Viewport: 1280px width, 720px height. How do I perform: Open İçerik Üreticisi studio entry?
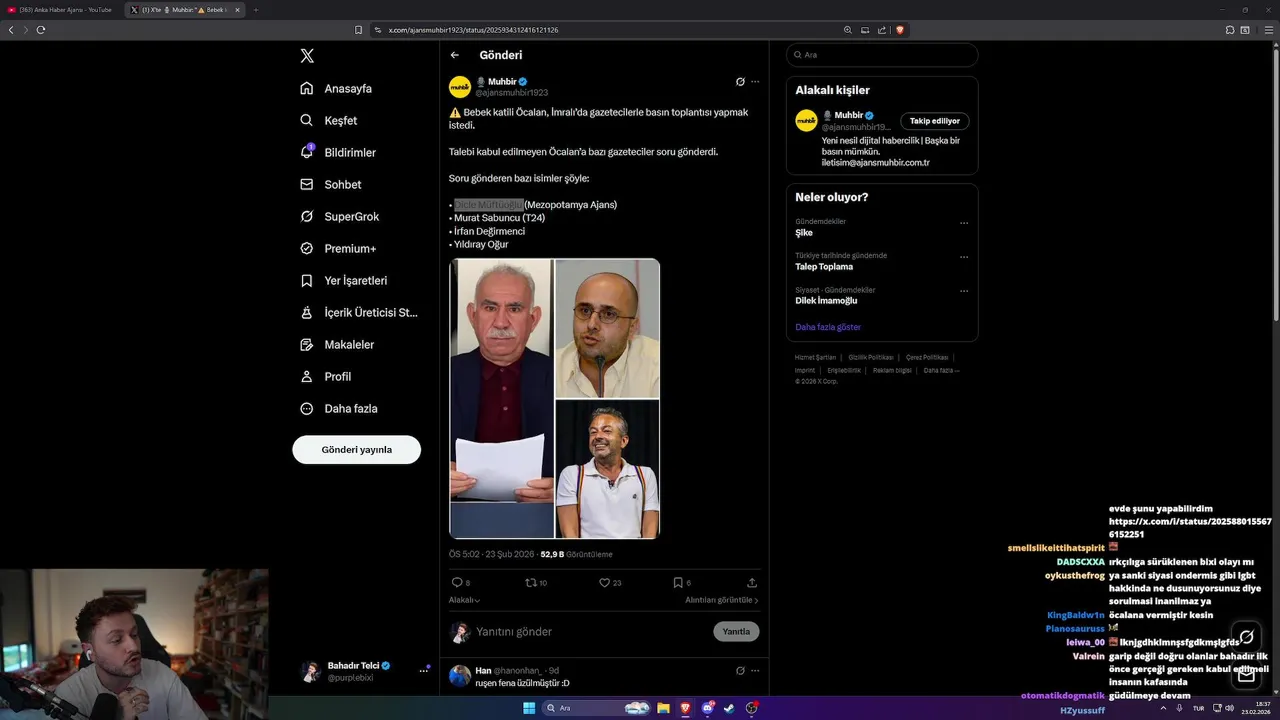pyautogui.click(x=359, y=312)
